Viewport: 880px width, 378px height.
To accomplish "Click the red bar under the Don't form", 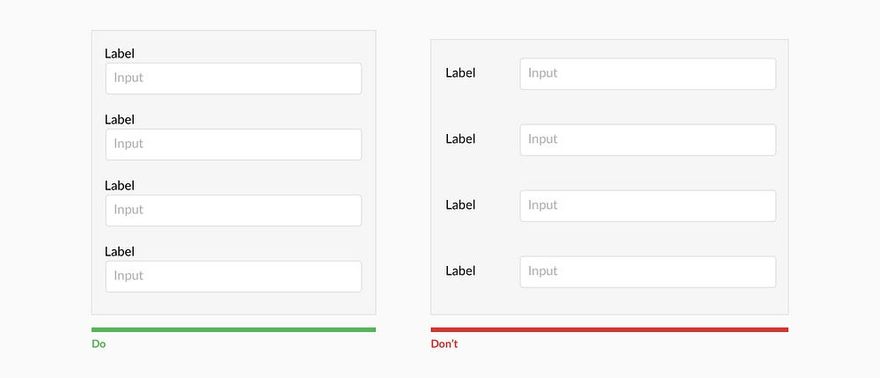I will tap(609, 330).
